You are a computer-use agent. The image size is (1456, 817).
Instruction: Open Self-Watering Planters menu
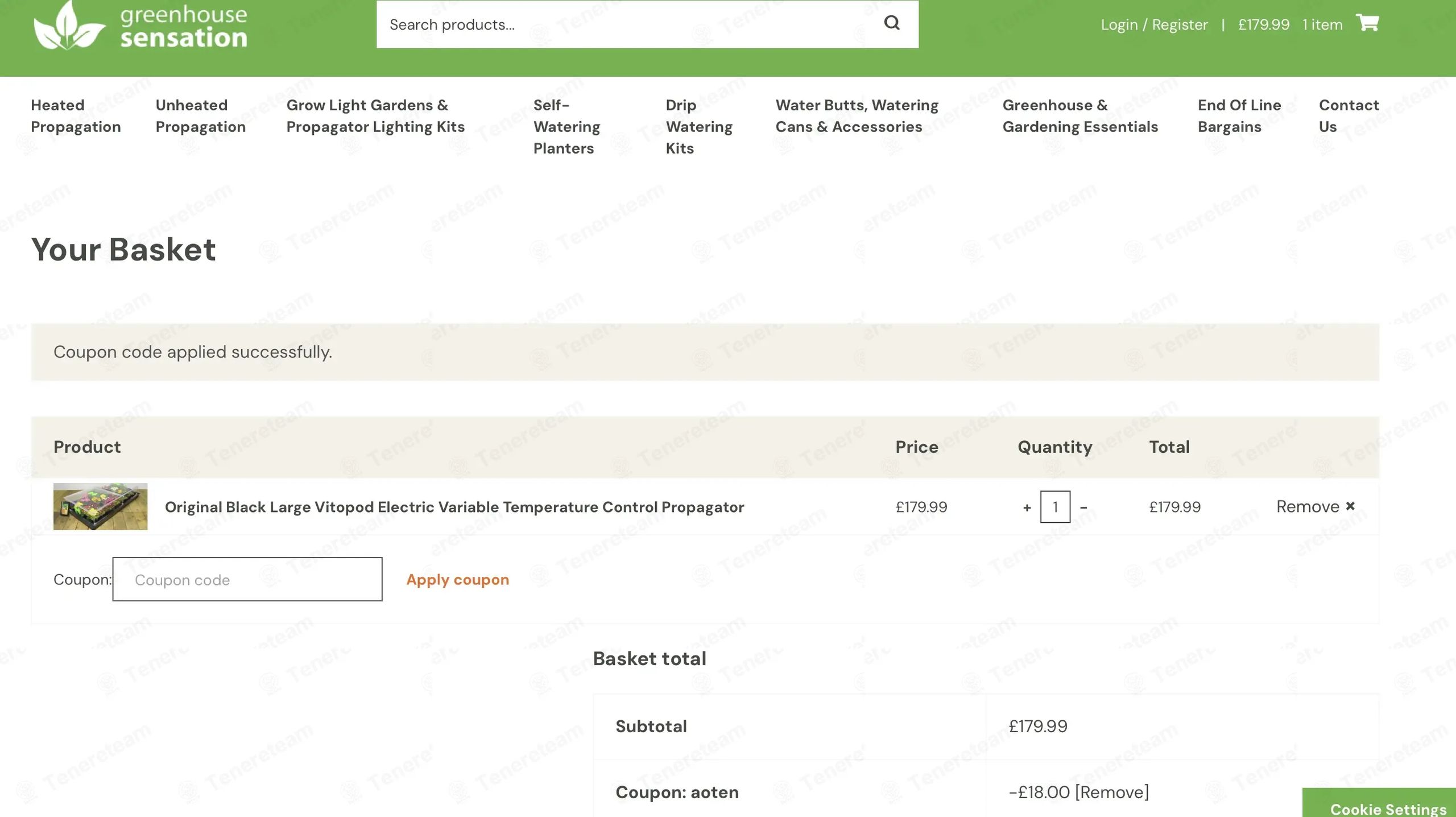pyautogui.click(x=566, y=126)
